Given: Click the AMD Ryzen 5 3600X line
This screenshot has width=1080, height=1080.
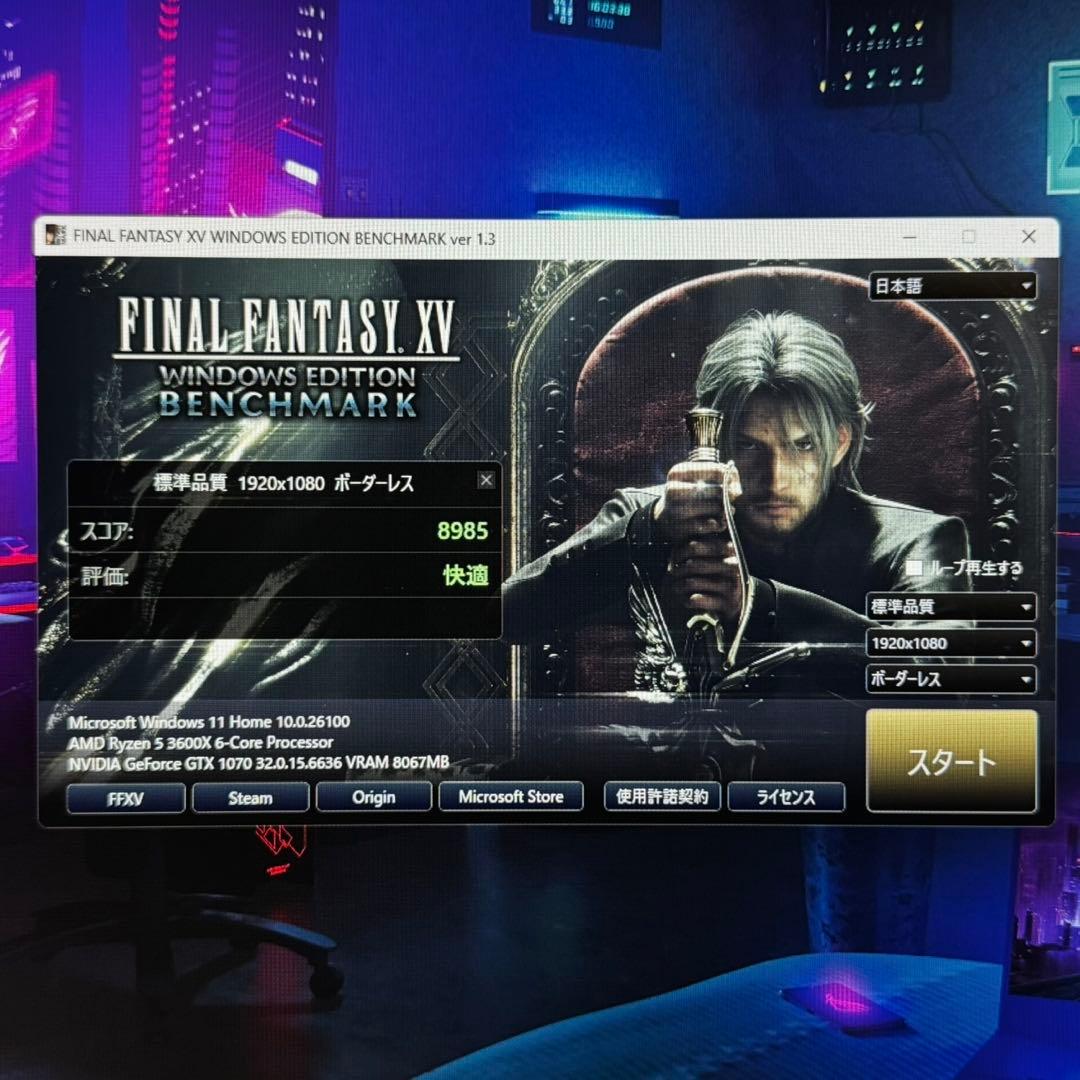Looking at the screenshot, I should coord(200,742).
